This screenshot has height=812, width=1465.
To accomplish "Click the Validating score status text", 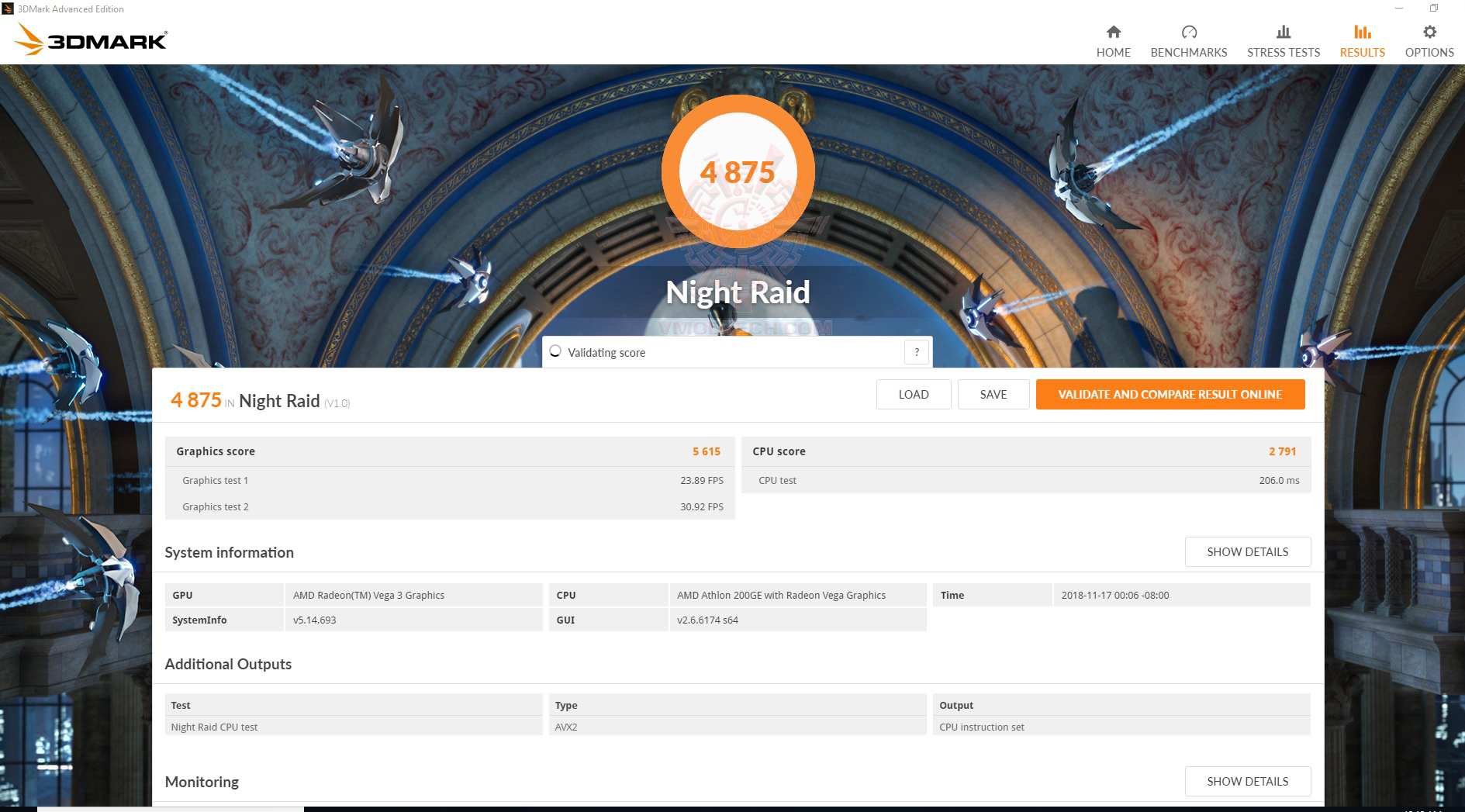I will coord(606,353).
